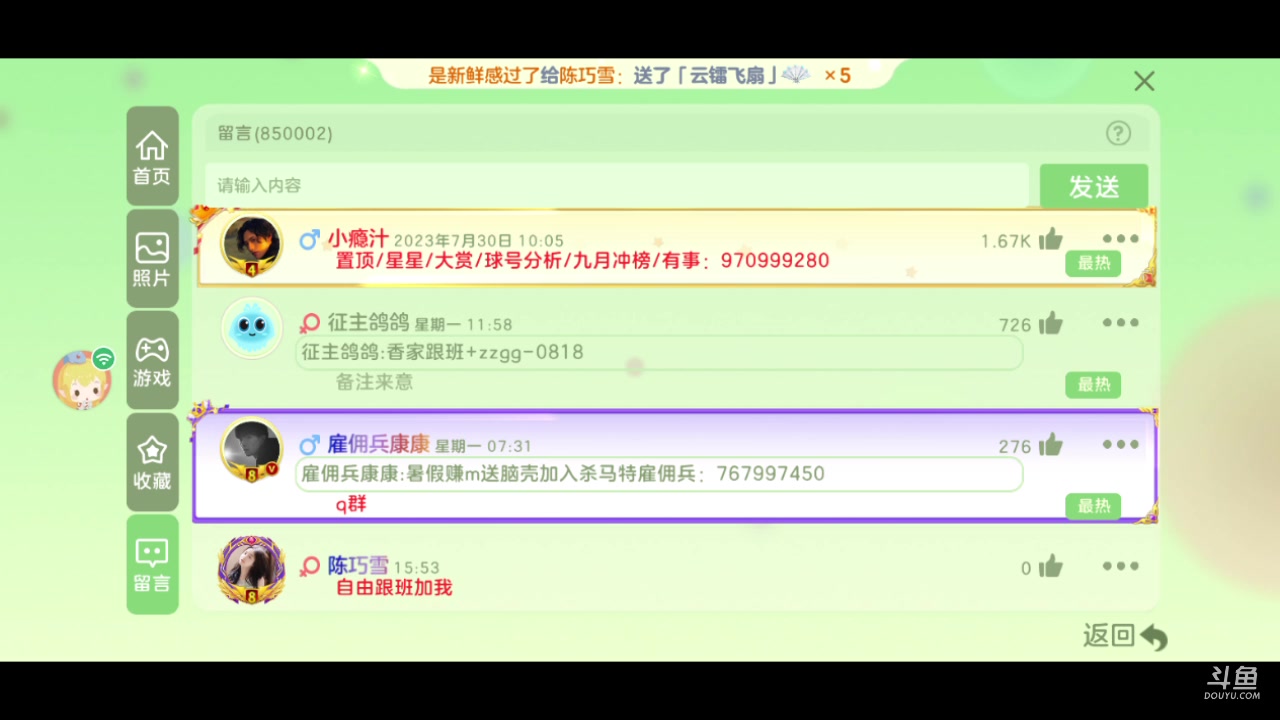Open more options for 雇佣兵康康's message
Image resolution: width=1280 pixels, height=720 pixels.
[1120, 444]
